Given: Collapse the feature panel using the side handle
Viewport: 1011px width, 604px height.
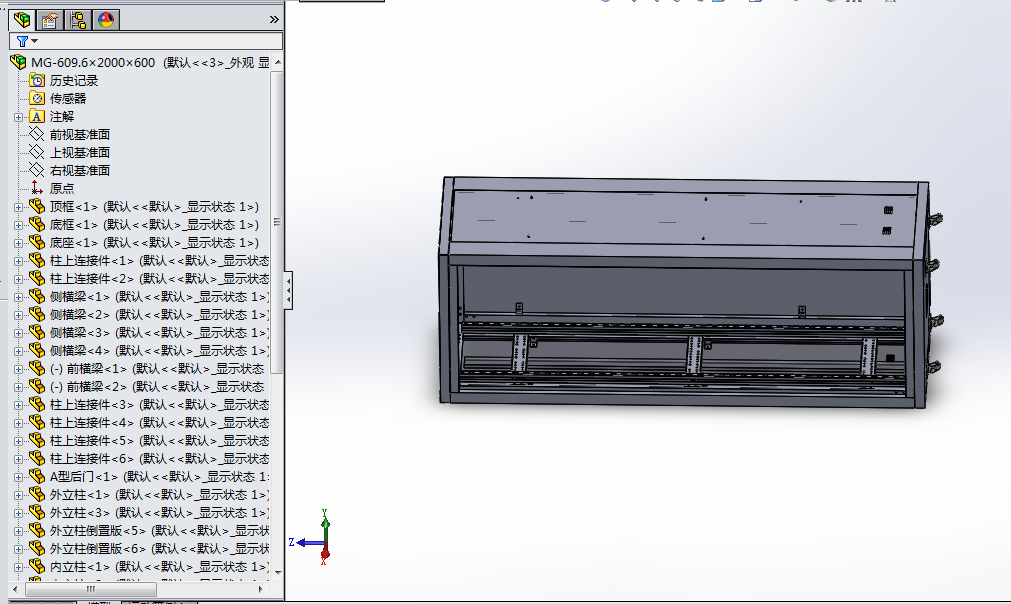Looking at the screenshot, I should [x=288, y=291].
